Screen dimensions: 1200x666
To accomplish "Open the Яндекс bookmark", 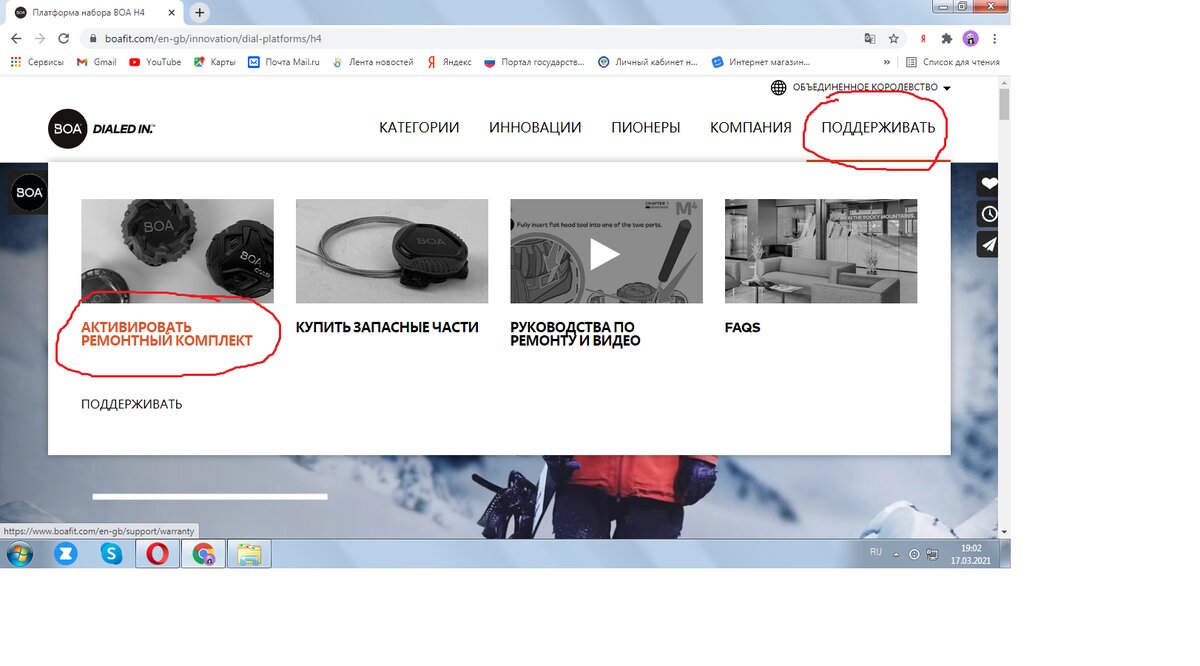I will click(x=448, y=62).
